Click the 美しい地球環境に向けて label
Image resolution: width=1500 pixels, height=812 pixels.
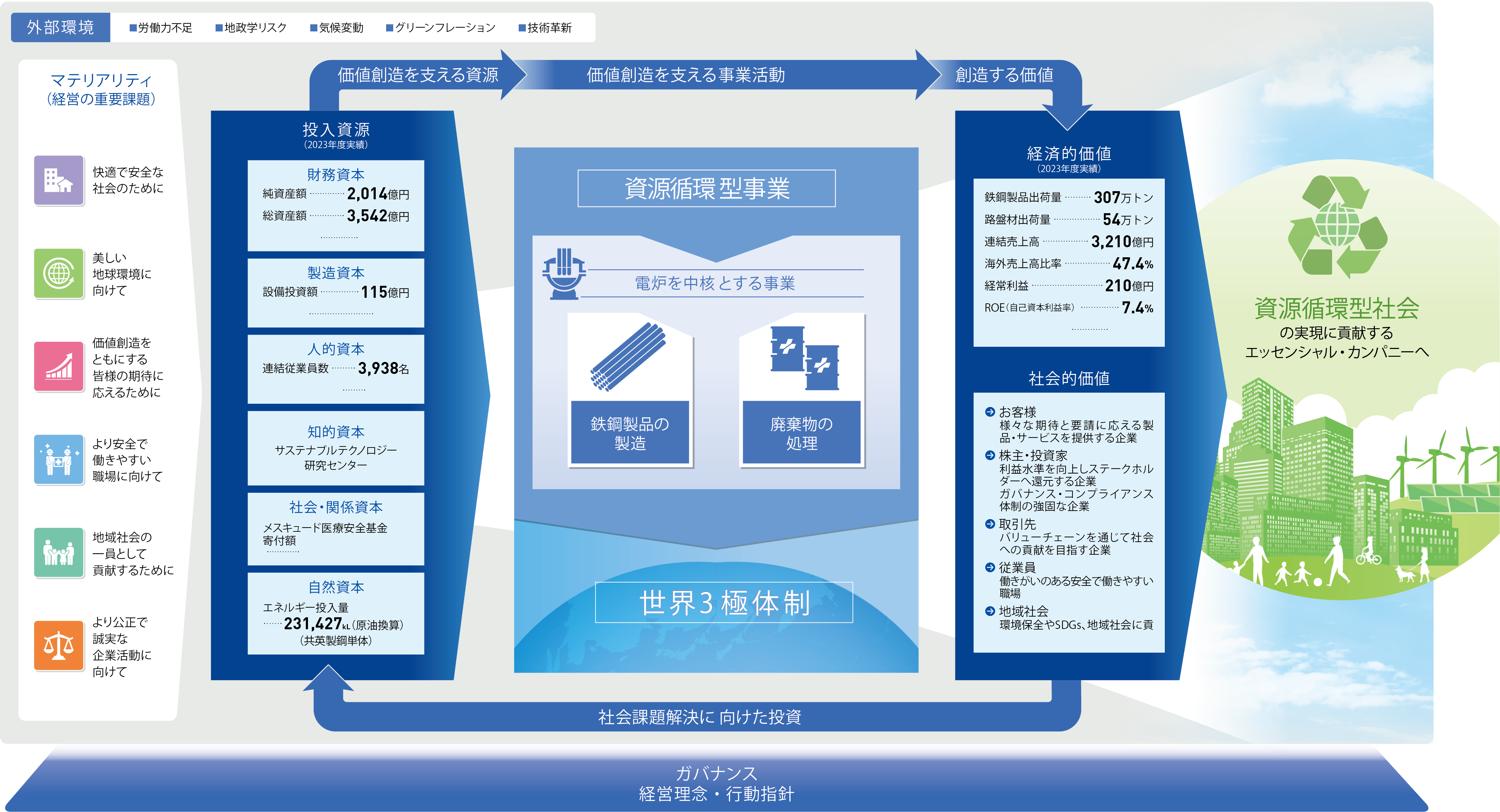point(122,273)
